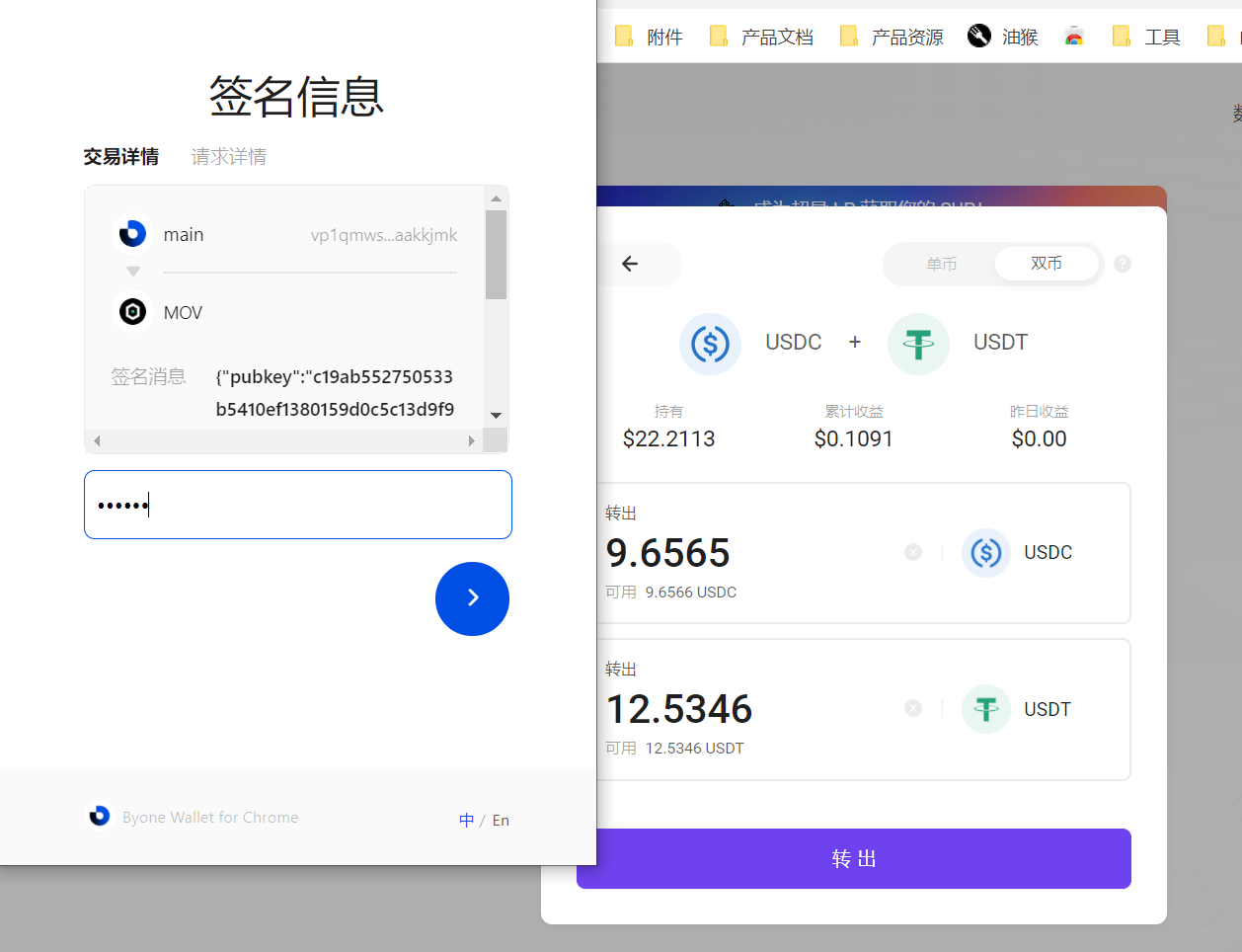Viewport: 1242px width, 952px height.
Task: Open the 产品资源 bookmark folder
Action: pos(892,37)
